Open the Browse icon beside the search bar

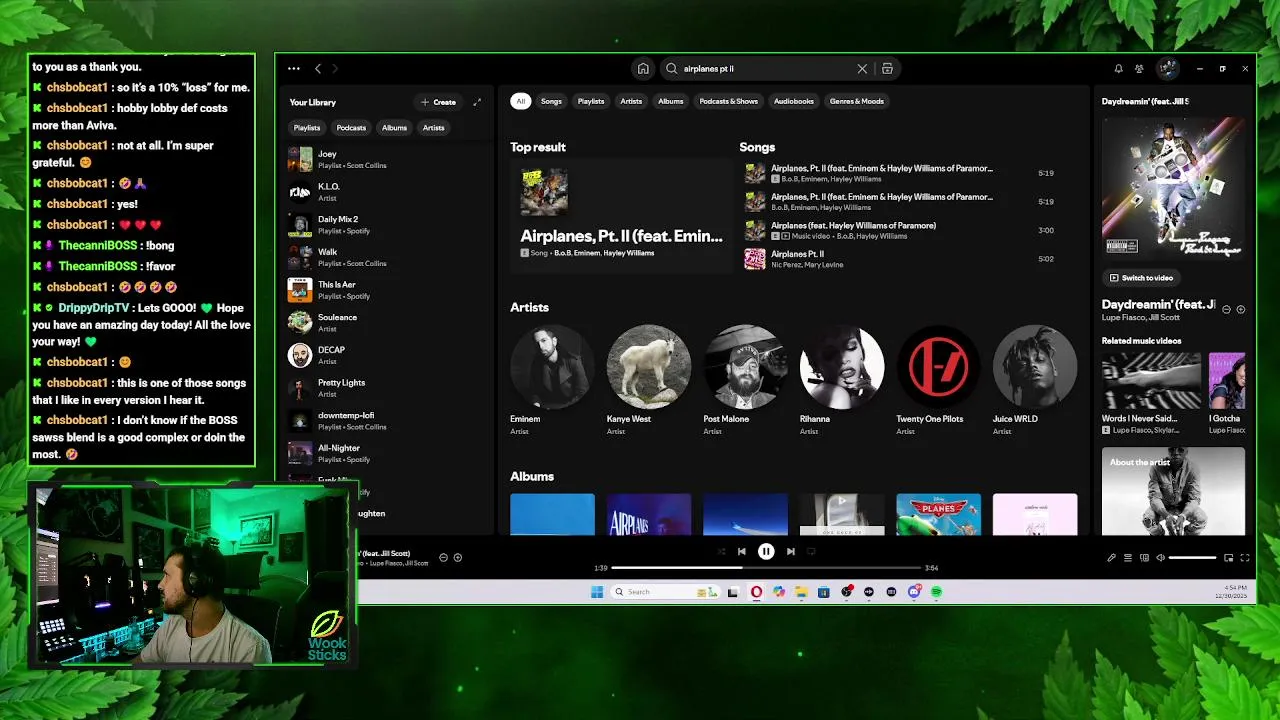click(x=887, y=69)
